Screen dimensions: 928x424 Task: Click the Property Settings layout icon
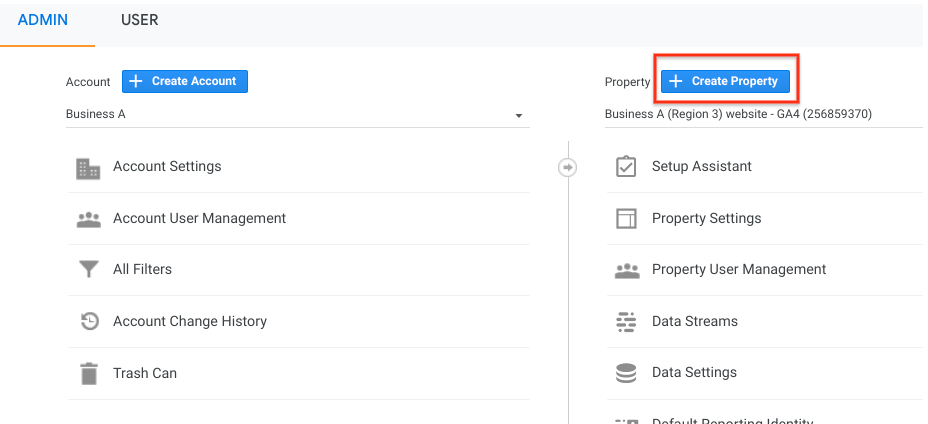(x=626, y=219)
